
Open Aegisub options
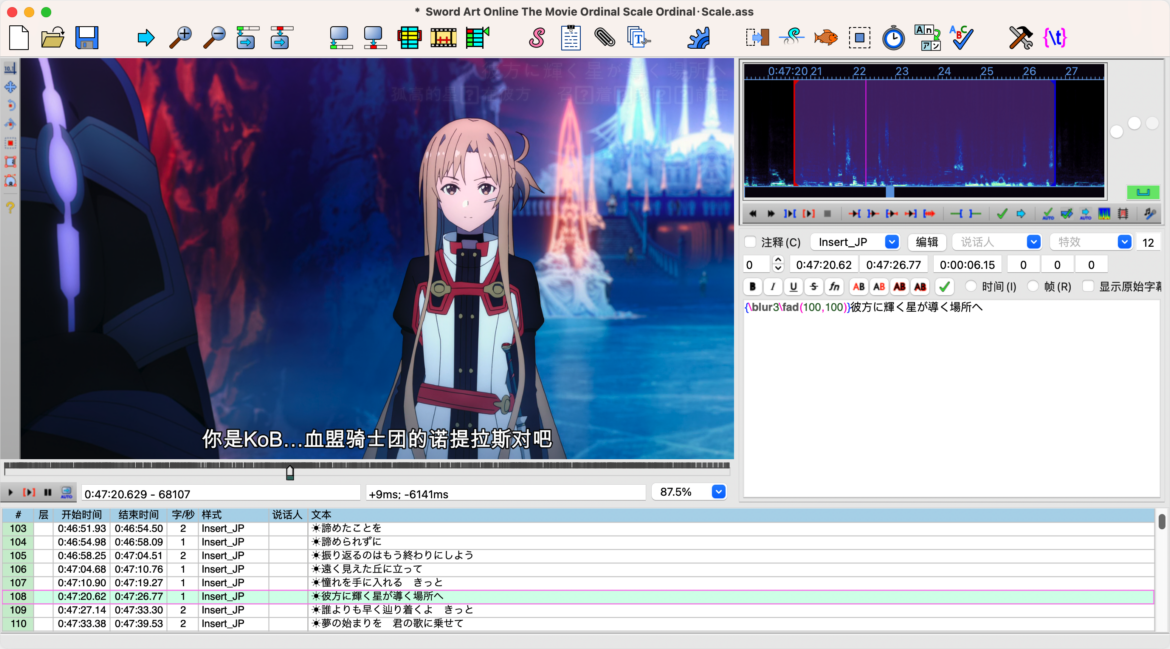tap(1021, 37)
